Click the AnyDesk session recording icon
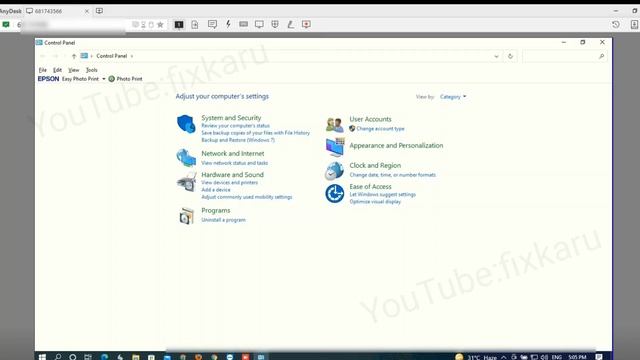The image size is (640, 360). pyautogui.click(x=307, y=24)
